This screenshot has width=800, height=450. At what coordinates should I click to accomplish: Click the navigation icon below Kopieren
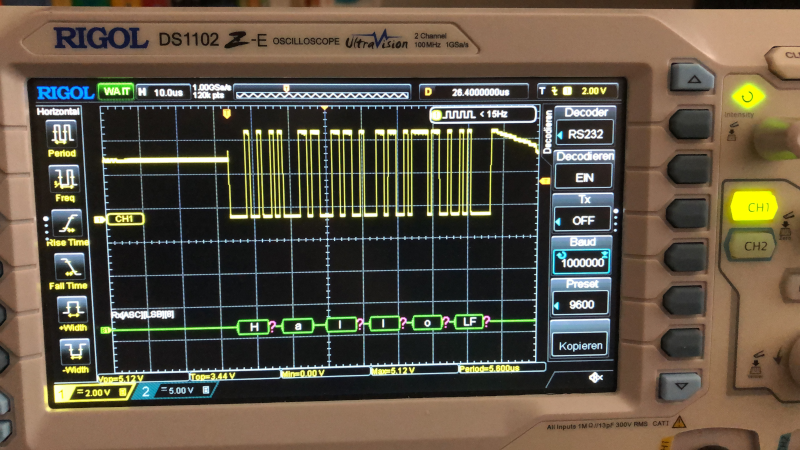click(595, 378)
